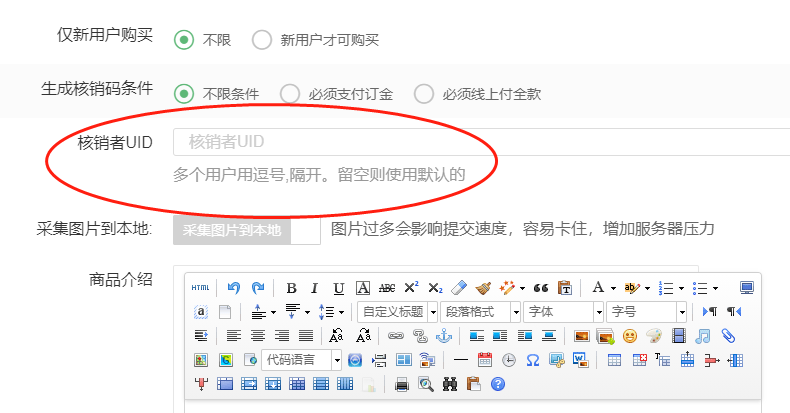Click the 核销者UID input field

pyautogui.click(x=480, y=142)
